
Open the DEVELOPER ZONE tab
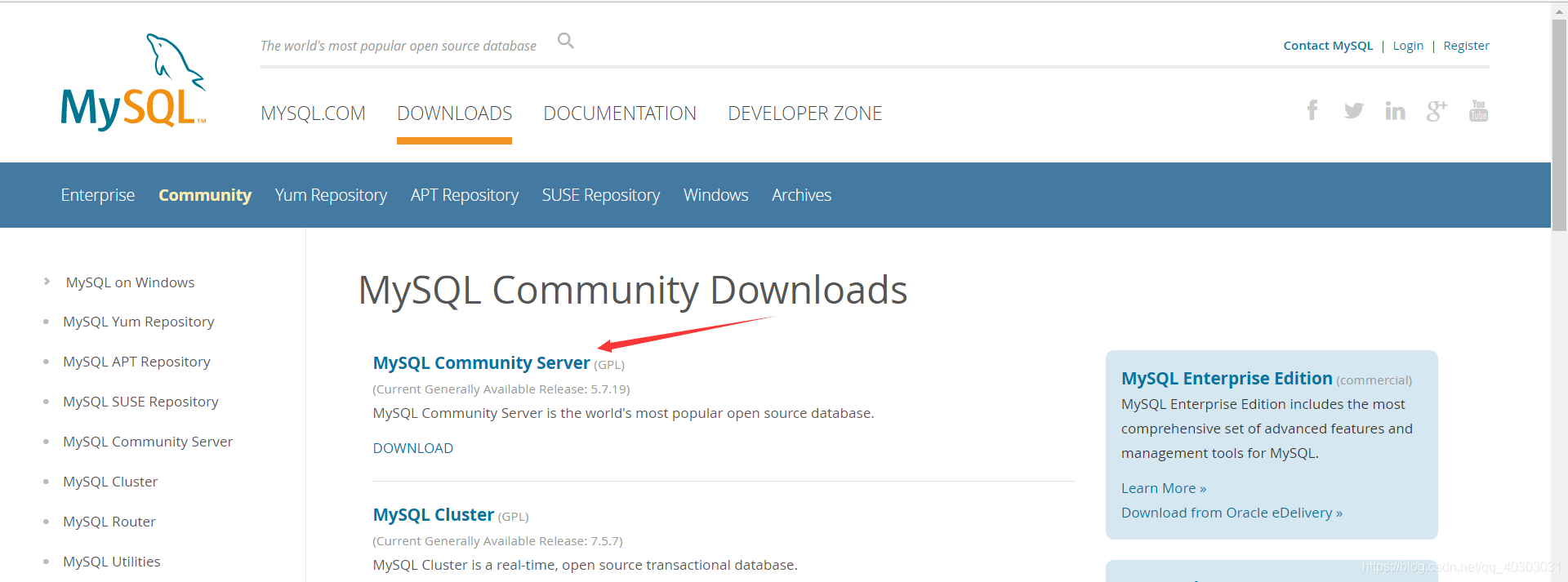coord(804,113)
